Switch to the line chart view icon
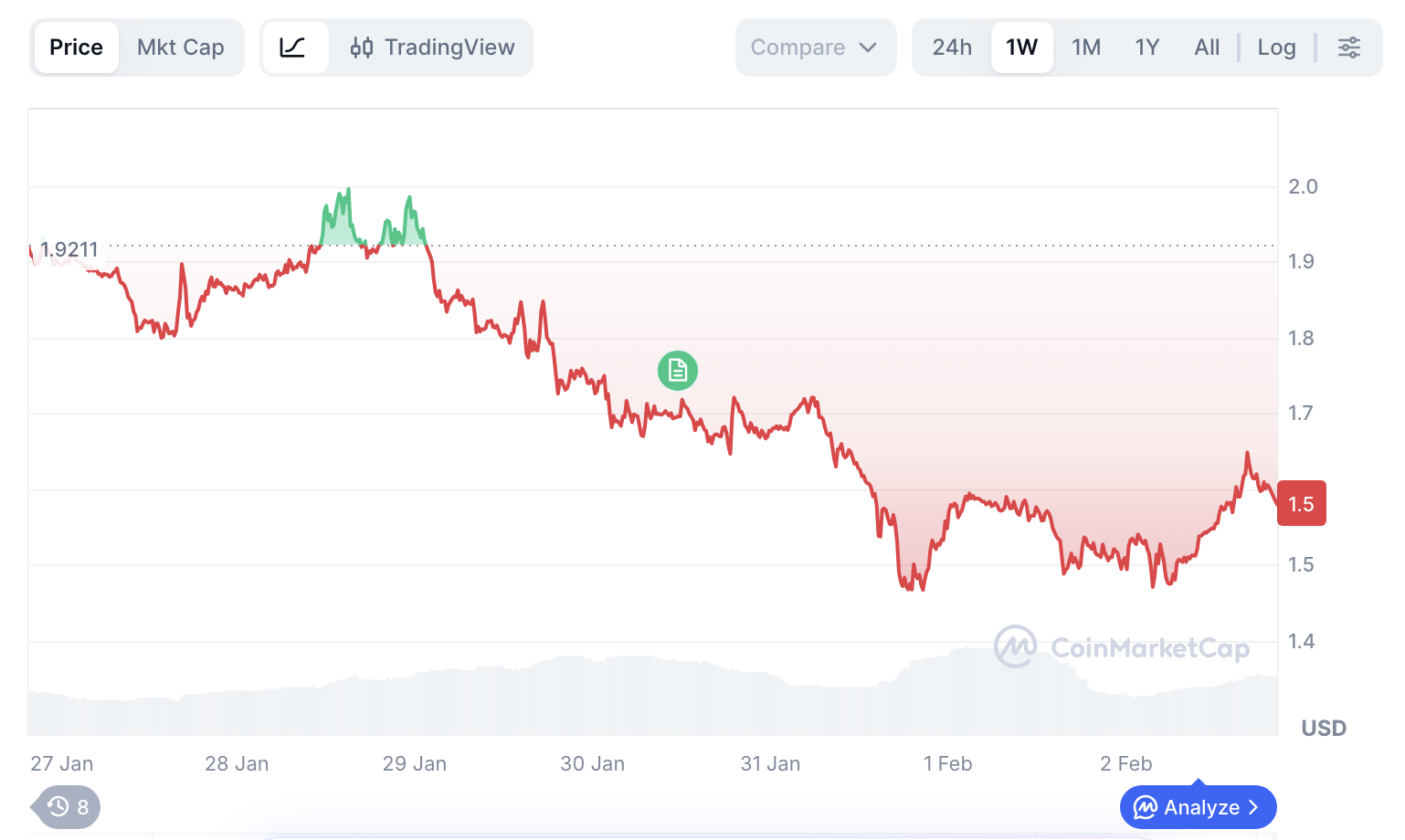Image resolution: width=1405 pixels, height=840 pixels. (293, 47)
